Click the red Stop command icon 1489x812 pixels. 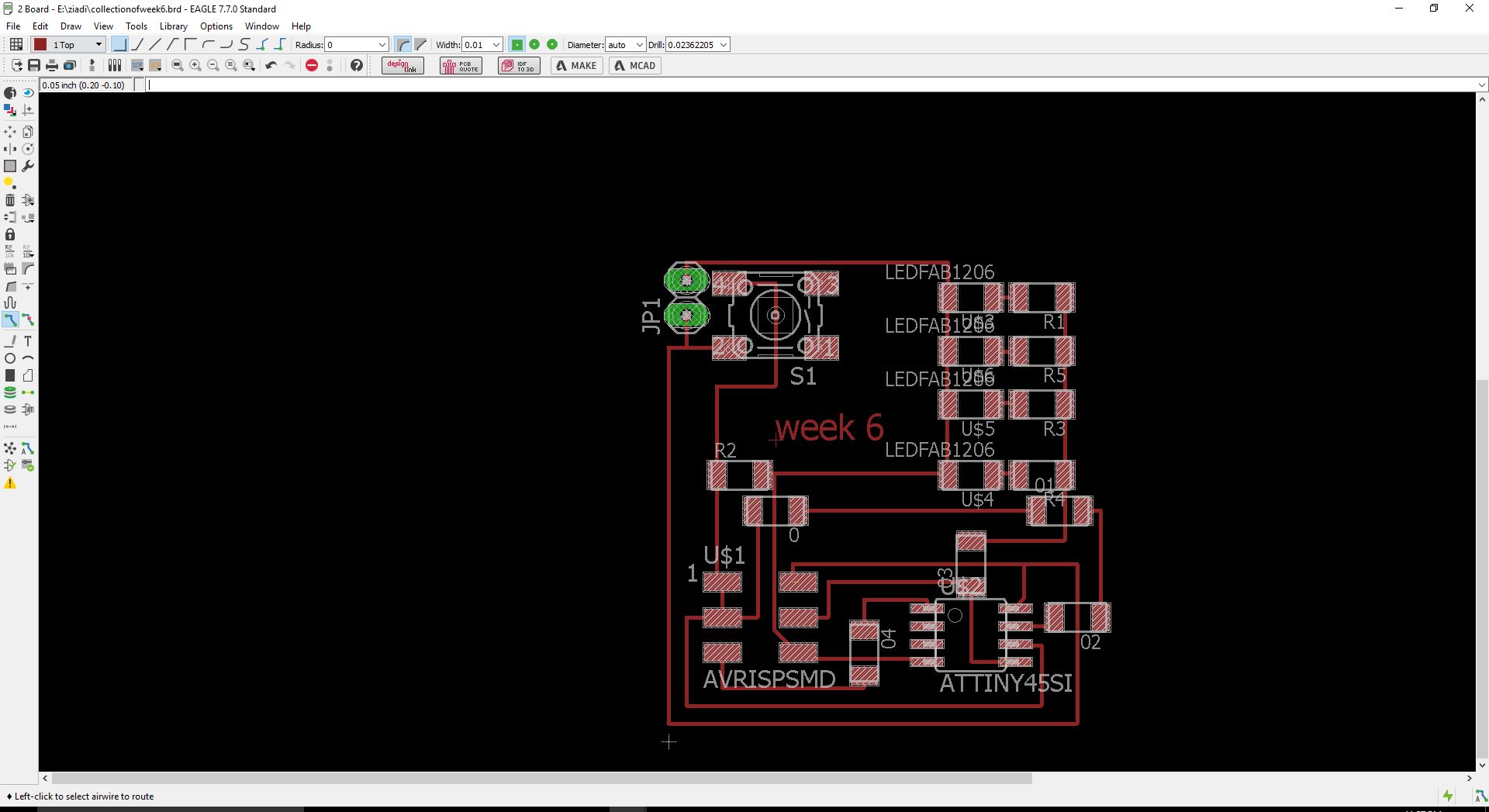pos(312,66)
